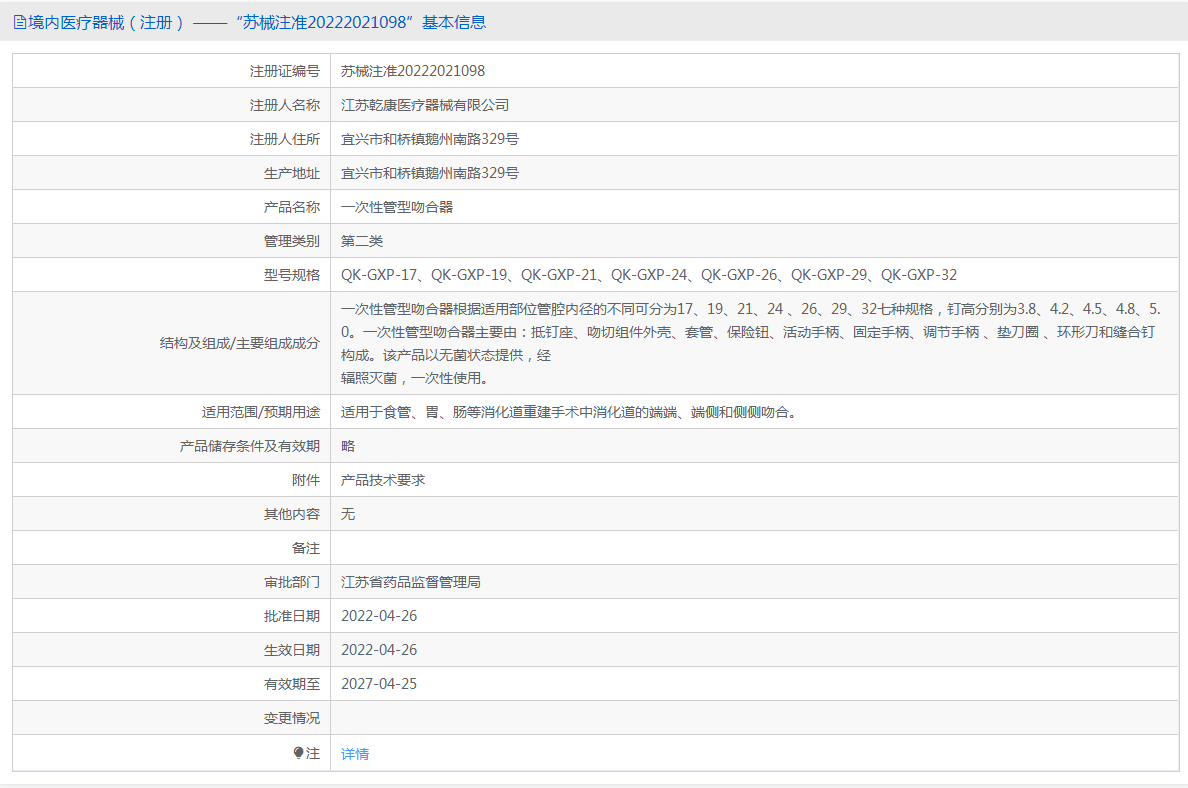This screenshot has height=788, width=1188.
Task: Select the model list starting QK-GXP-17
Action: [649, 275]
